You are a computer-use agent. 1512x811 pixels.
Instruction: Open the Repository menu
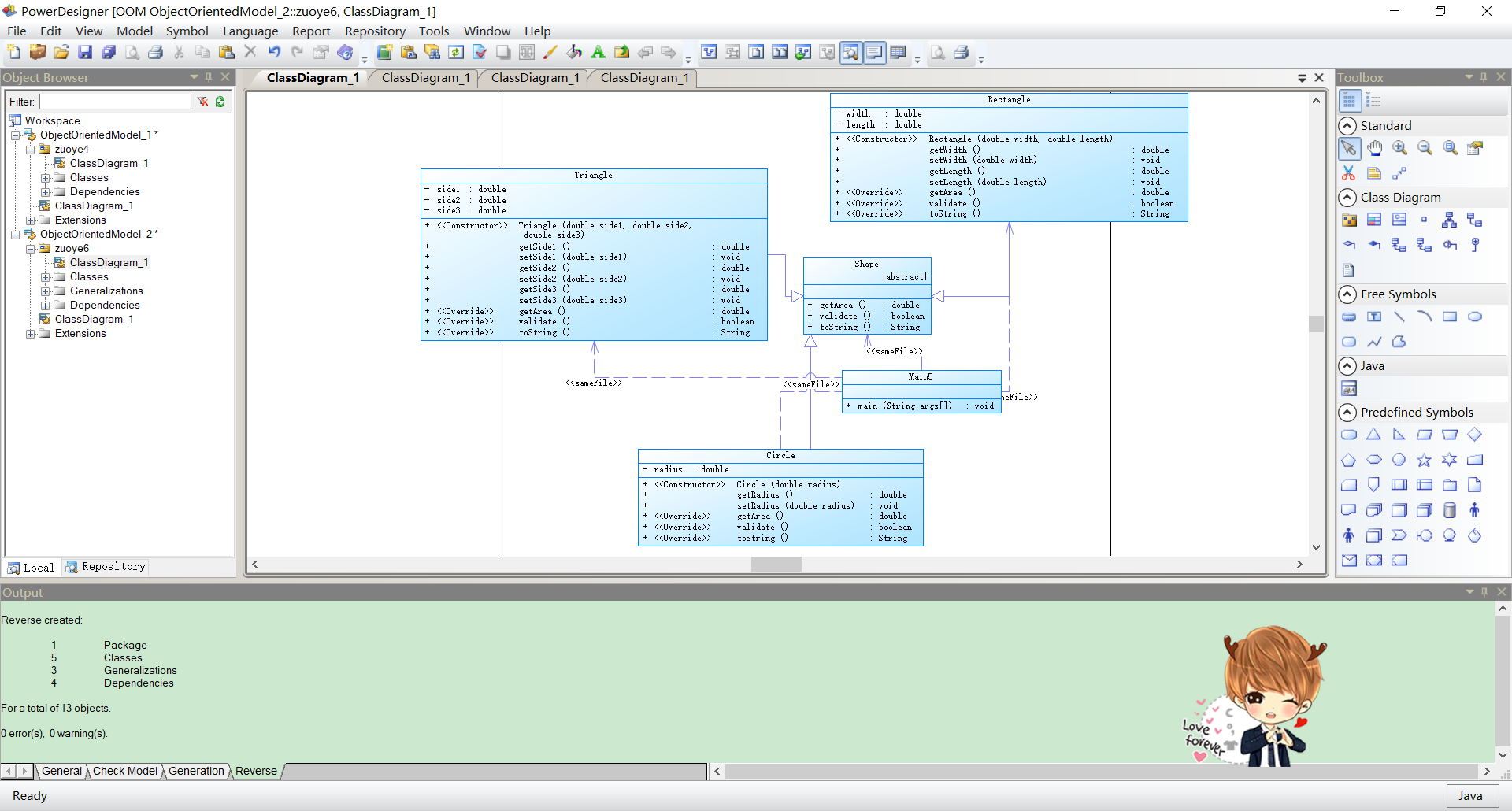374,31
